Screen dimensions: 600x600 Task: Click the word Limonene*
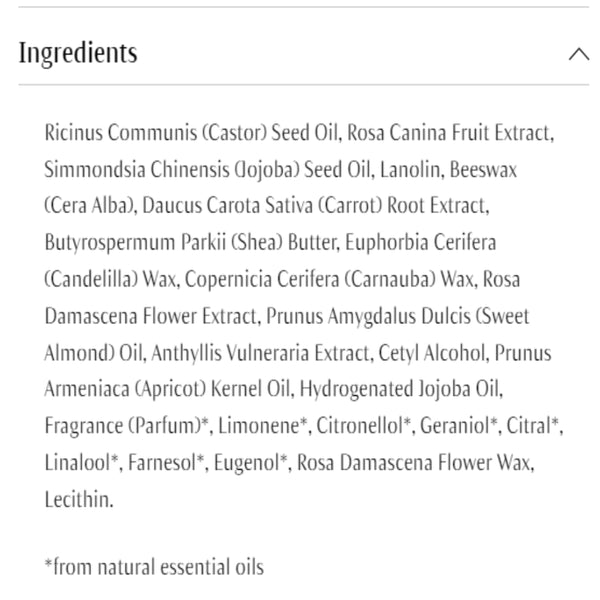(262, 426)
